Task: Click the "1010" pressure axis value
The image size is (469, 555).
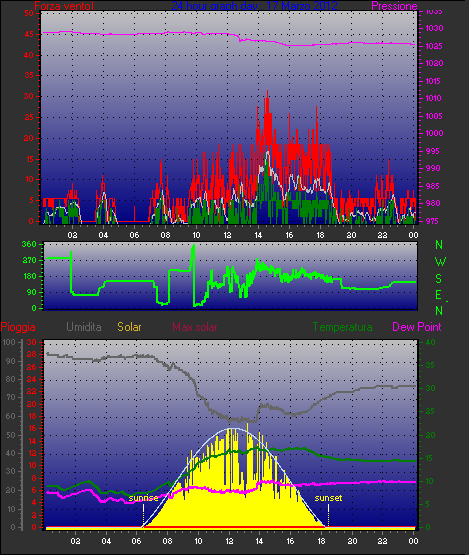Action: (433, 98)
